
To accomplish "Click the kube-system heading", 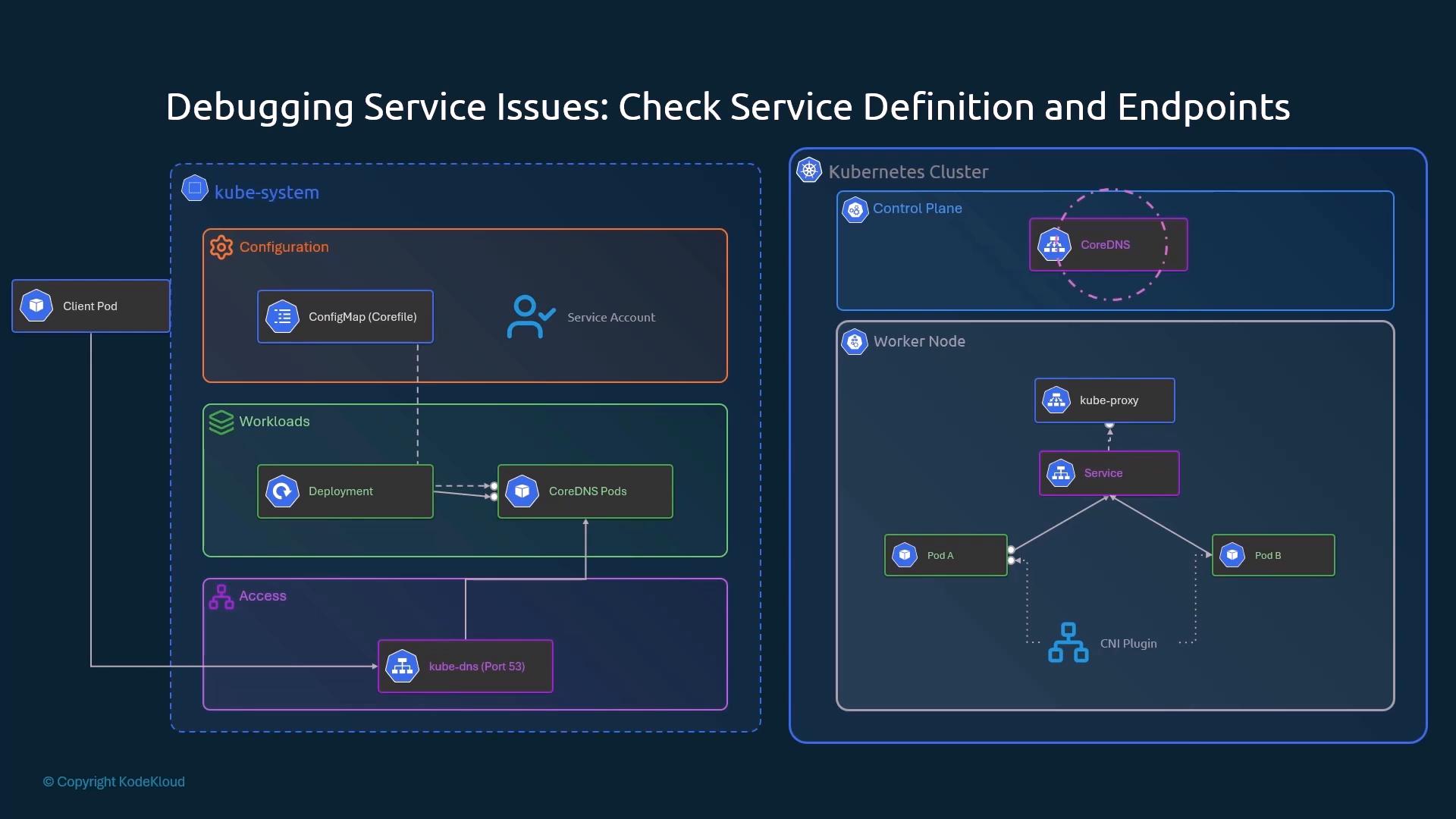I will 267,193.
